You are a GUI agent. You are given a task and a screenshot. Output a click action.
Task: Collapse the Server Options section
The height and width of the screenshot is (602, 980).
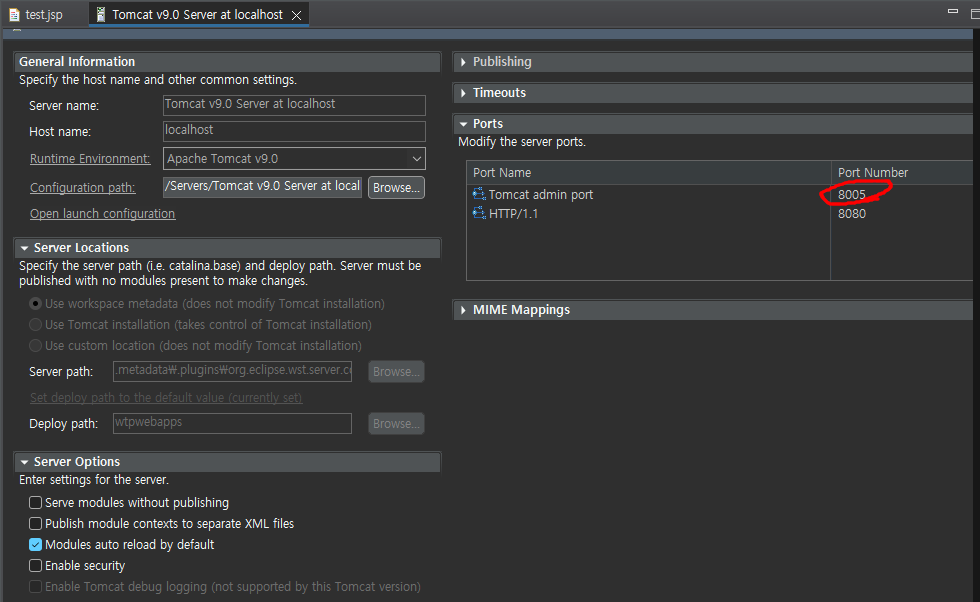(x=24, y=462)
